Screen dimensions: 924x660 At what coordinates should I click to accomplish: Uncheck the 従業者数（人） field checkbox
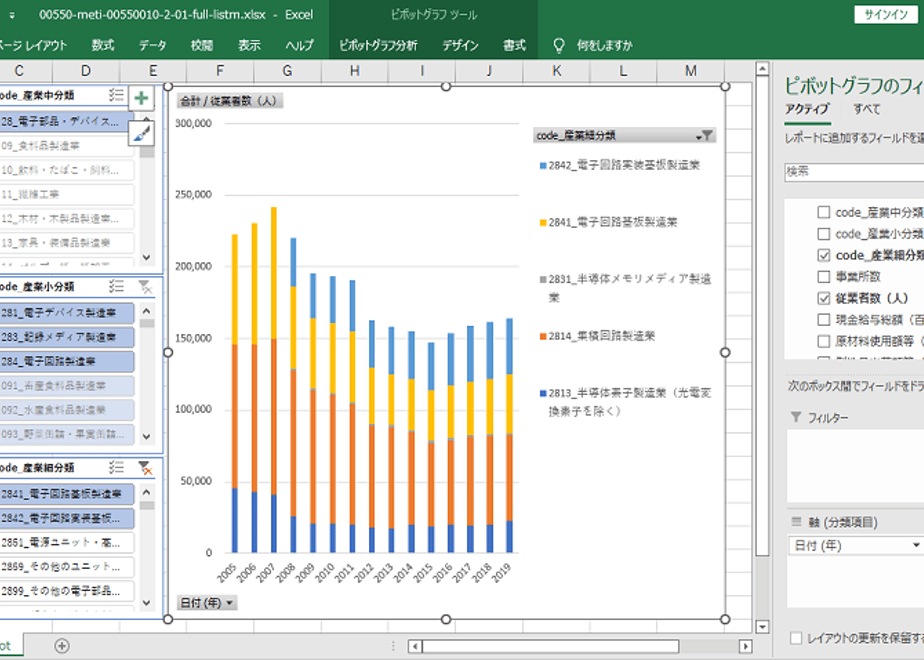(x=824, y=298)
